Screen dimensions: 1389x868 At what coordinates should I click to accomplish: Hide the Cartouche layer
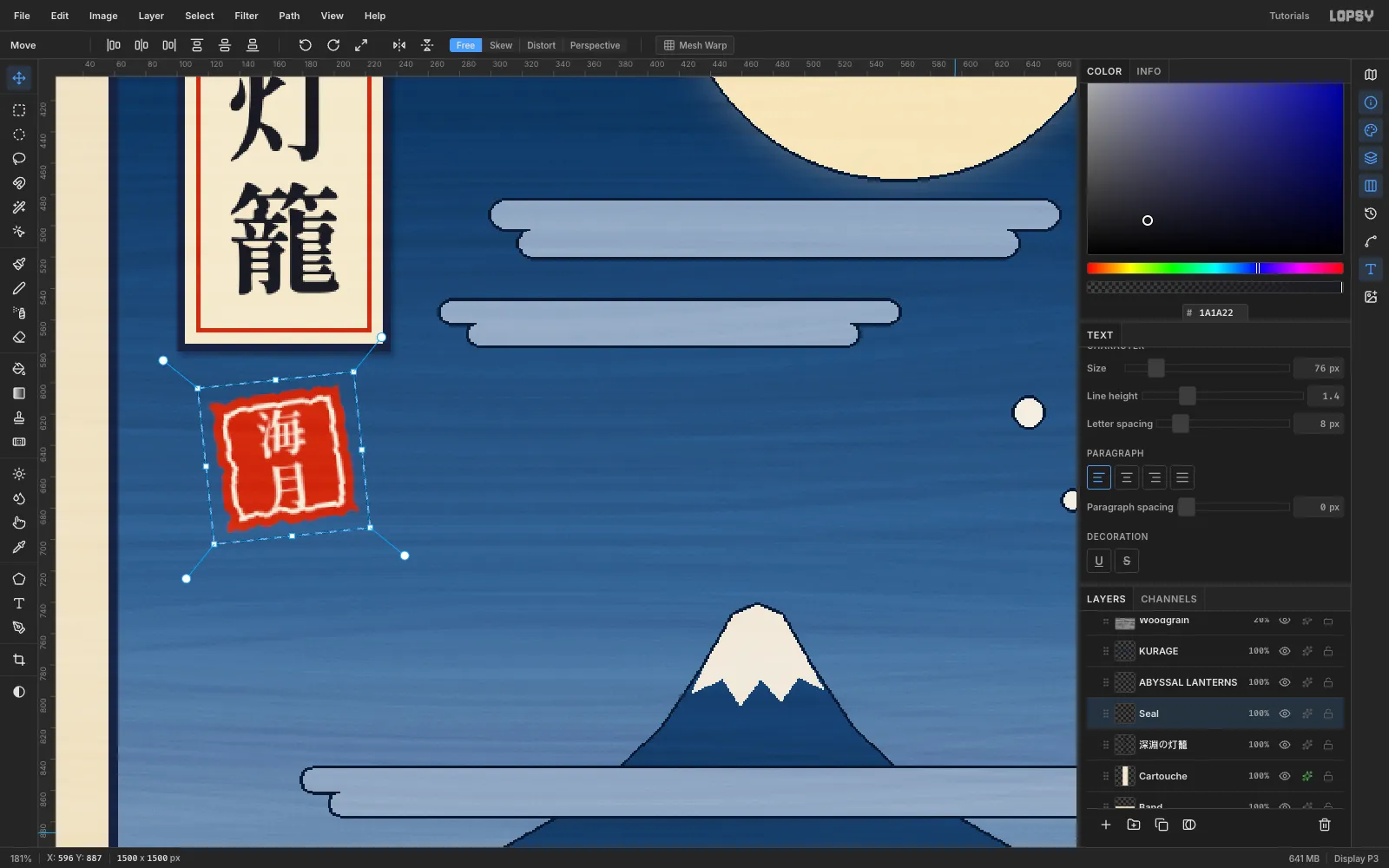(1285, 776)
